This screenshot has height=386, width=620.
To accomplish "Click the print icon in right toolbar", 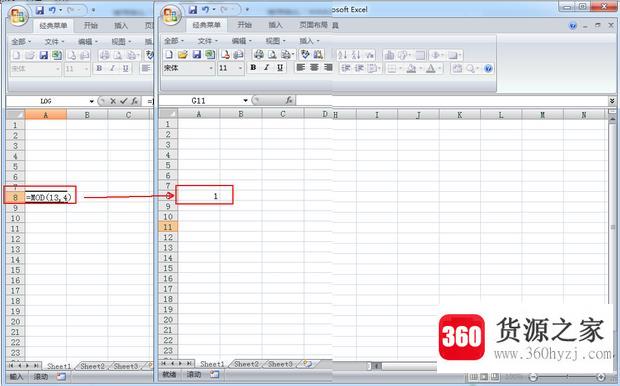I will (259, 54).
